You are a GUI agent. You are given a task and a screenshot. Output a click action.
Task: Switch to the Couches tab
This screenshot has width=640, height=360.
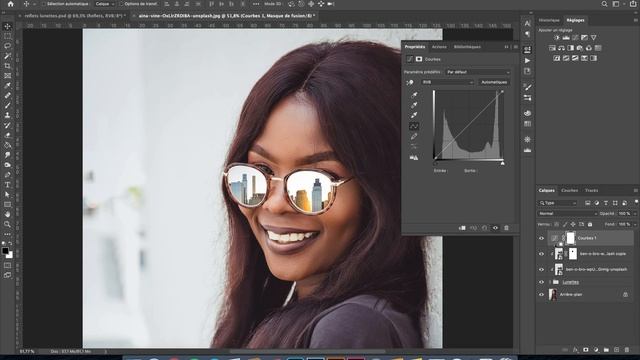569,190
